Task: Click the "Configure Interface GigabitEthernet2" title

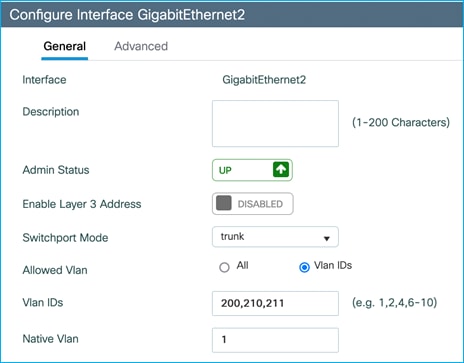Action: click(127, 15)
